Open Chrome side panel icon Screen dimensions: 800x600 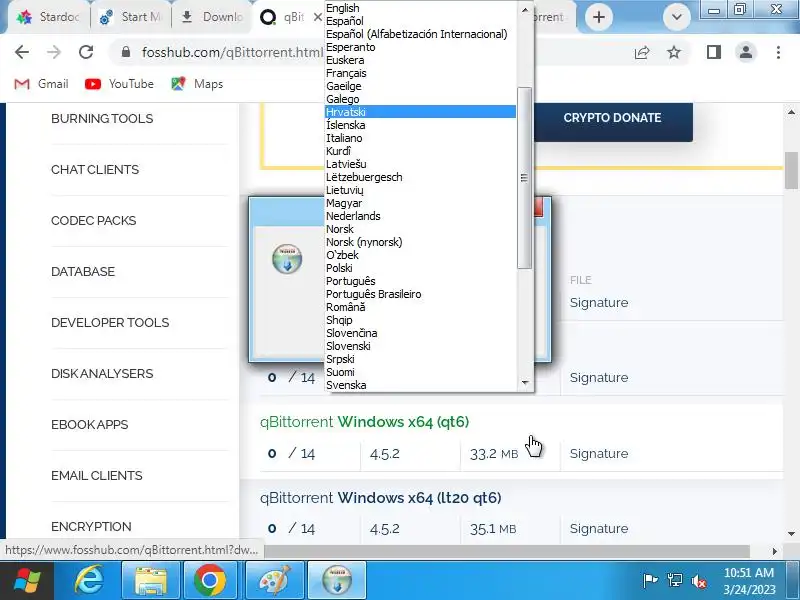(714, 52)
